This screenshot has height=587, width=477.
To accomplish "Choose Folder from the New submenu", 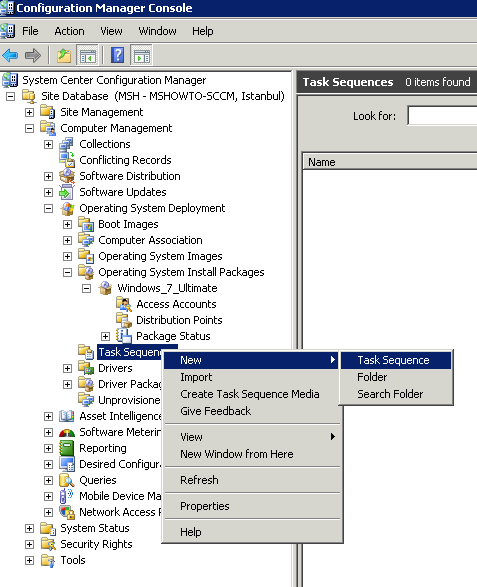I will pyautogui.click(x=396, y=377).
